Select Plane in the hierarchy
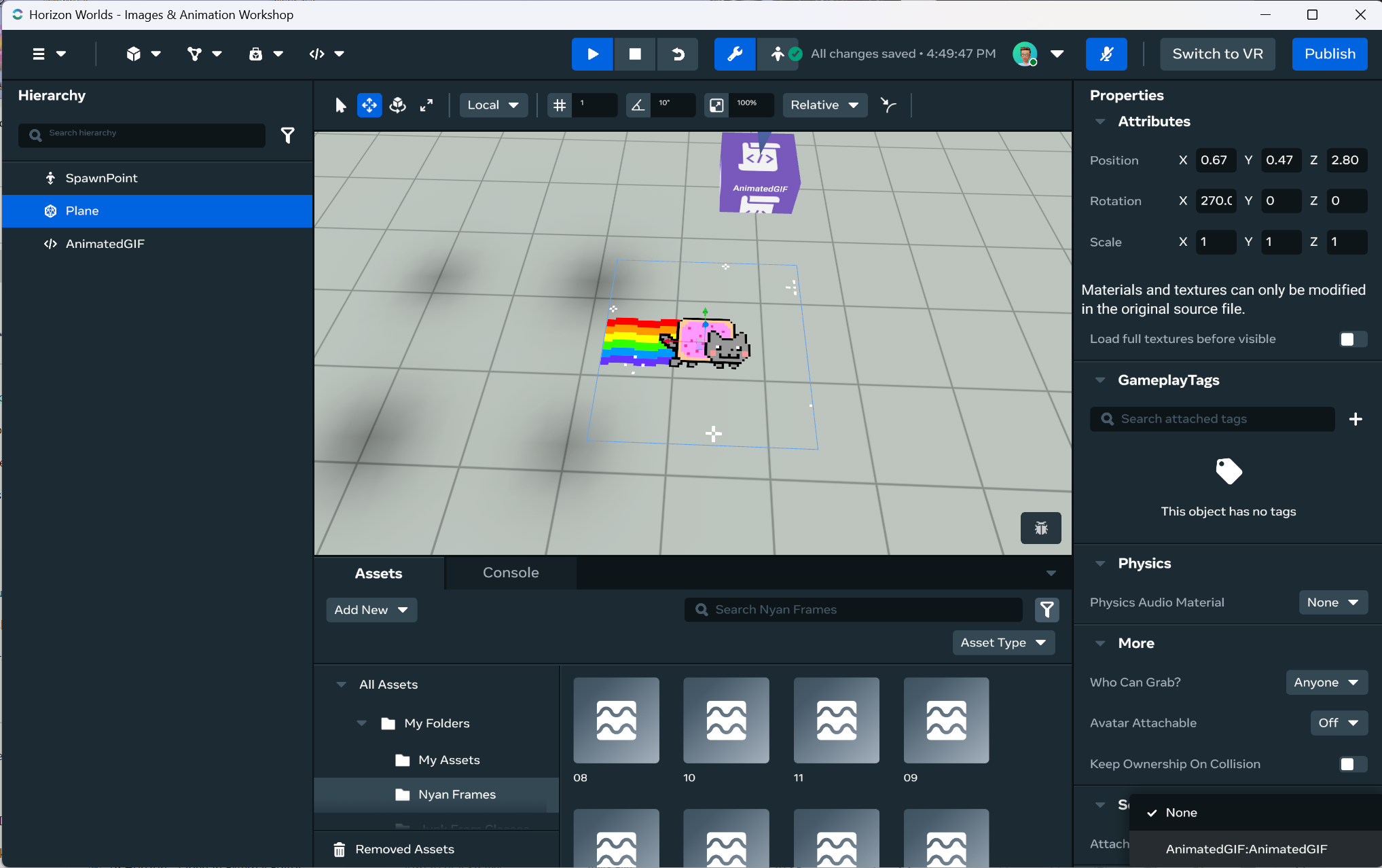 coord(157,211)
